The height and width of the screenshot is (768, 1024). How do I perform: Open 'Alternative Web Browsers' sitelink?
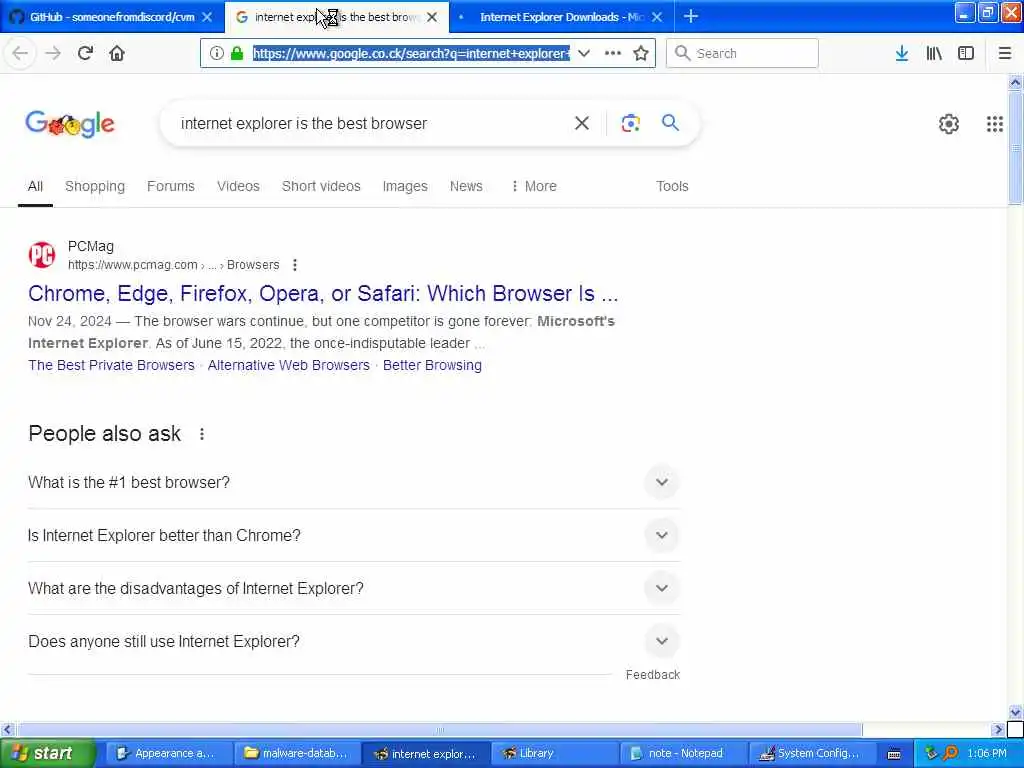[289, 365]
